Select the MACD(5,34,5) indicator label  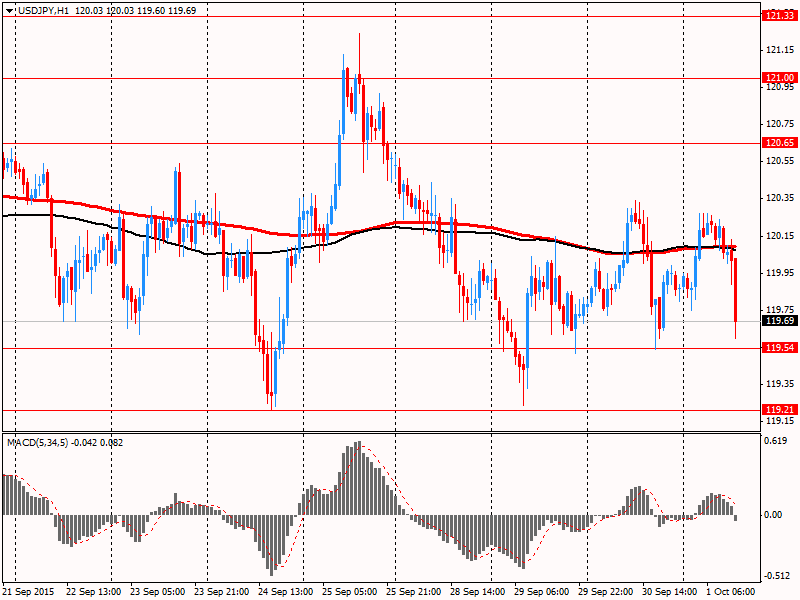pyautogui.click(x=37, y=443)
